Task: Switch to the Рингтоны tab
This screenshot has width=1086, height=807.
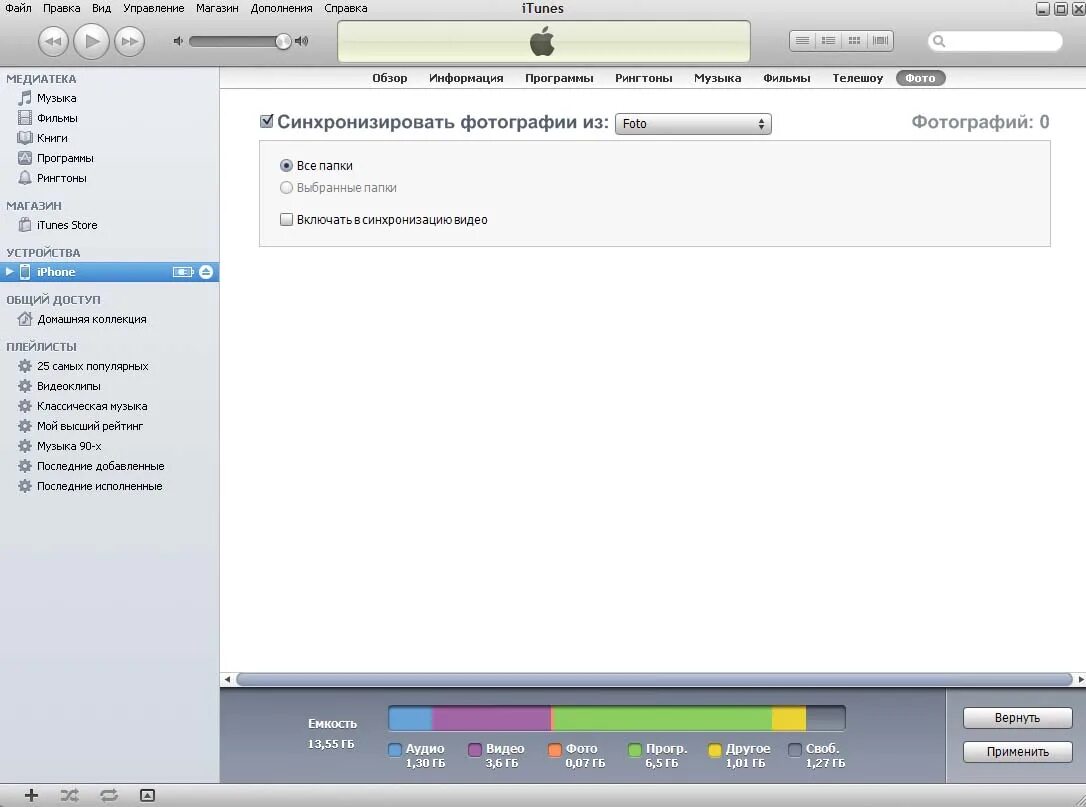Action: point(643,78)
